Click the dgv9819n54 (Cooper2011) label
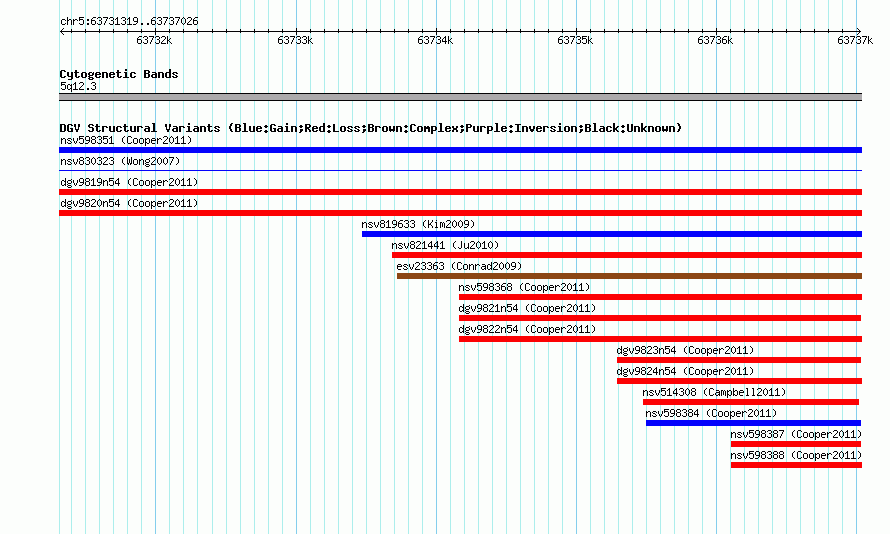The width and height of the screenshot is (890, 534). [129, 182]
